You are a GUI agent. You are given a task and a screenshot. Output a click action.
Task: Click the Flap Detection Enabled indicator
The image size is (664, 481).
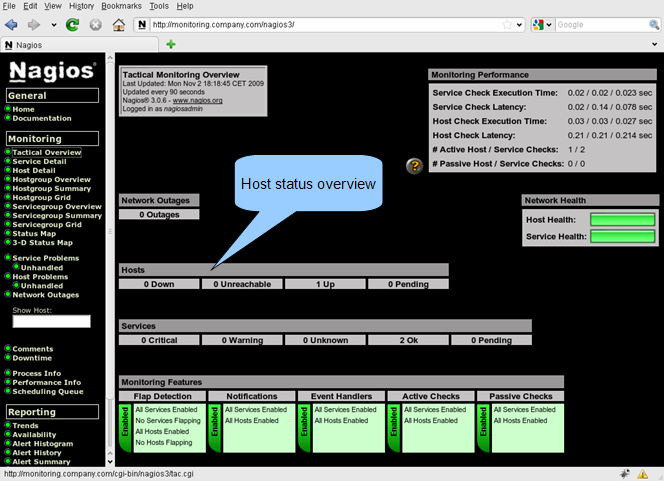click(125, 428)
